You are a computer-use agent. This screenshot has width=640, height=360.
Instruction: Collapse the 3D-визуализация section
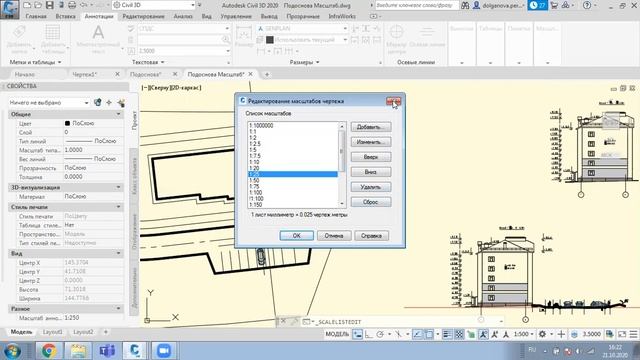click(x=118, y=187)
